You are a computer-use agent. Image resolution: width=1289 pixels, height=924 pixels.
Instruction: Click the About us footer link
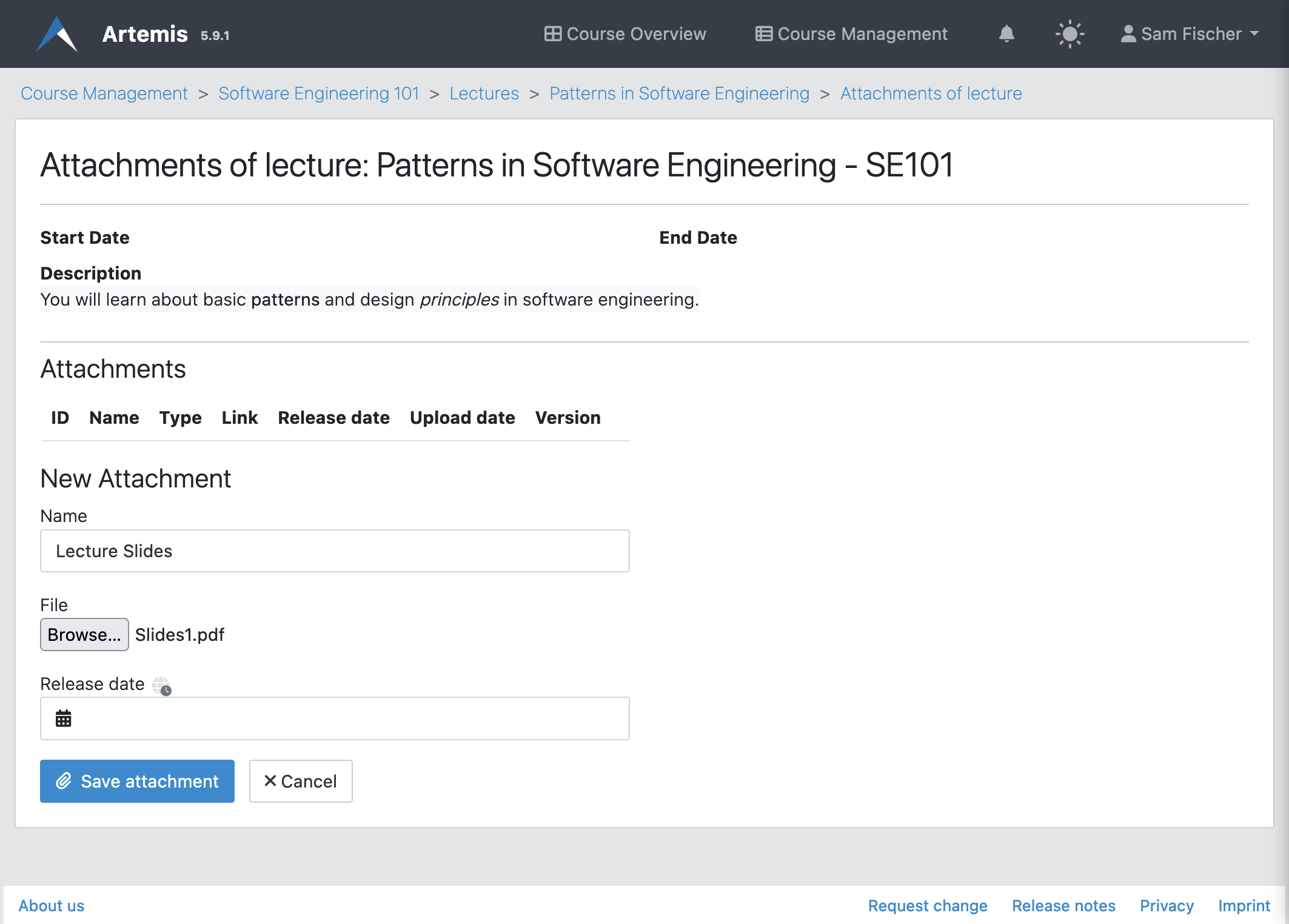52,905
